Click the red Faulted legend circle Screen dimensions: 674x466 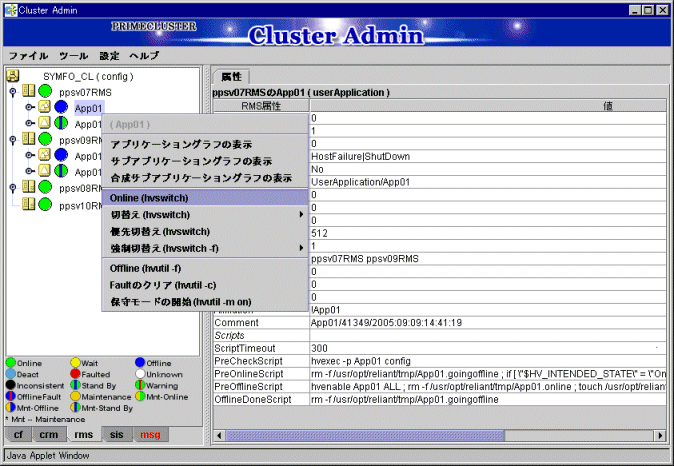pos(76,374)
